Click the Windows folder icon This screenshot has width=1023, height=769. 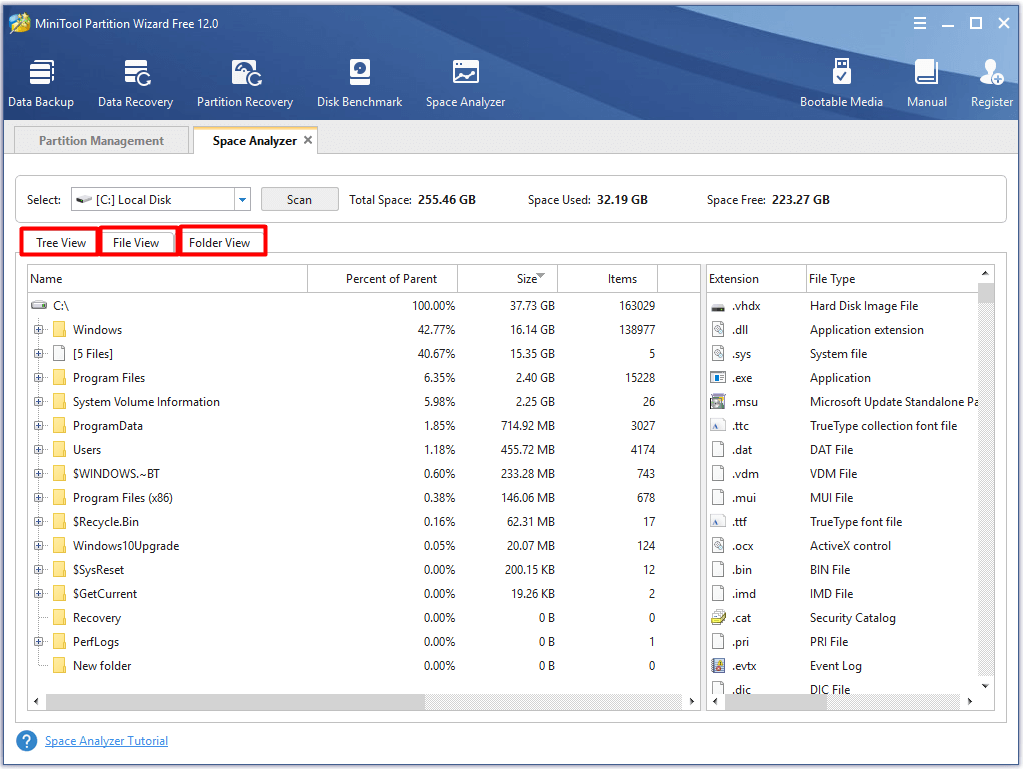click(59, 329)
